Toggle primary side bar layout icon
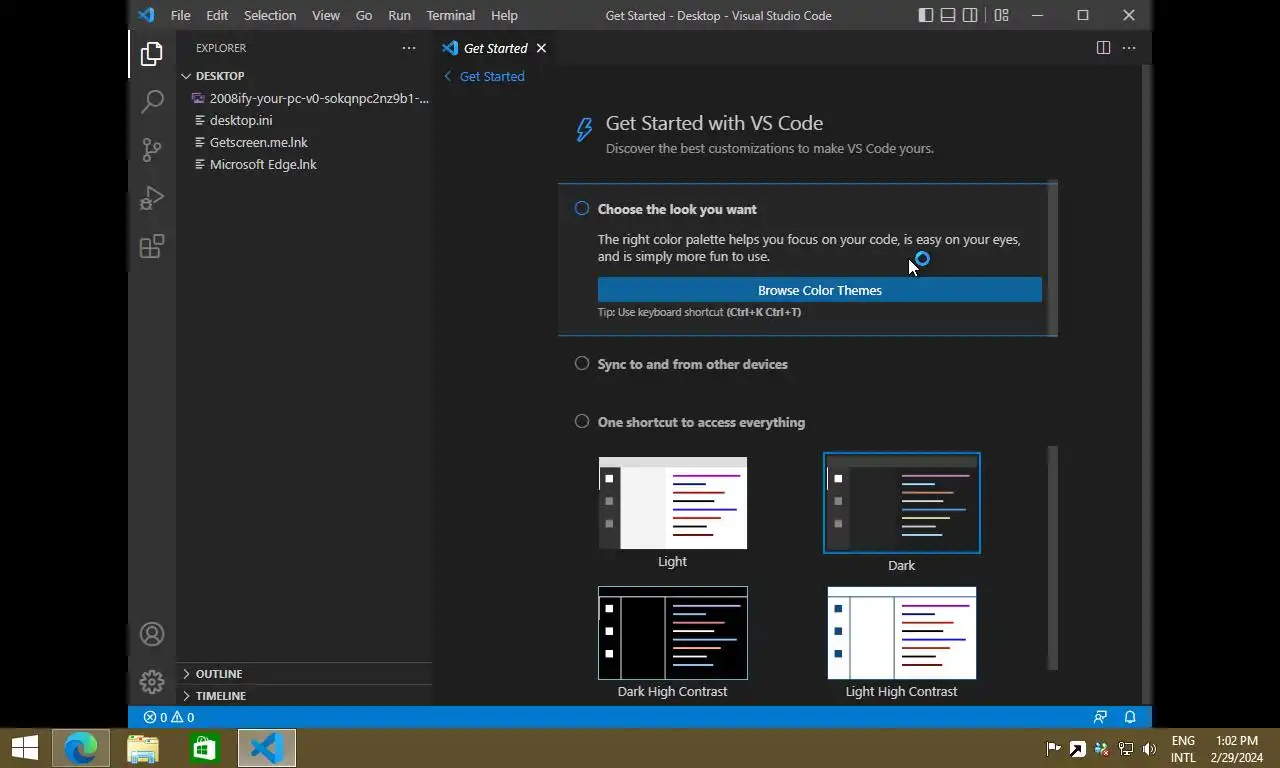Image resolution: width=1280 pixels, height=768 pixels. pyautogui.click(x=926, y=15)
